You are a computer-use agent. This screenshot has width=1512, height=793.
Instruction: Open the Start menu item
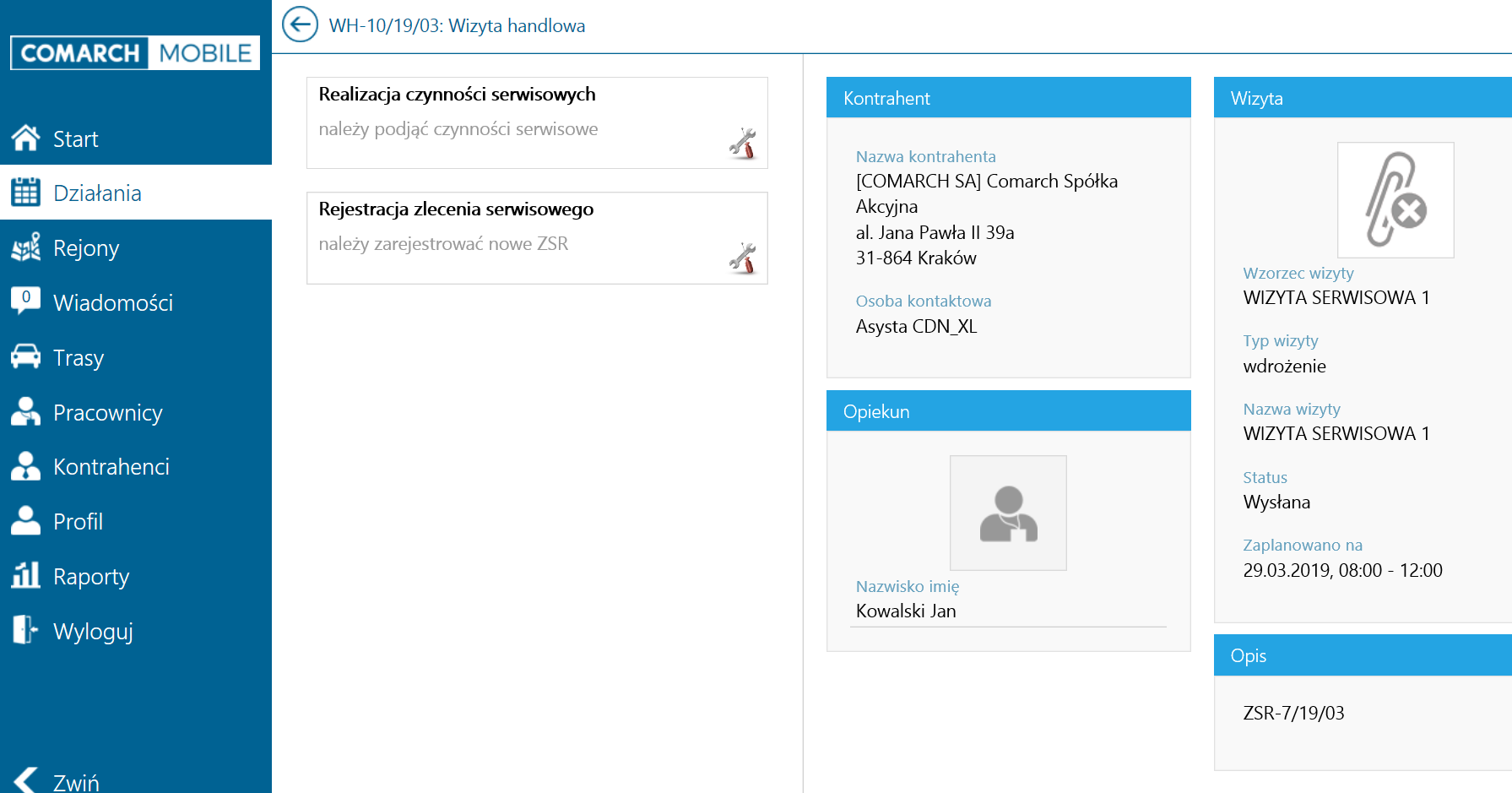click(136, 138)
